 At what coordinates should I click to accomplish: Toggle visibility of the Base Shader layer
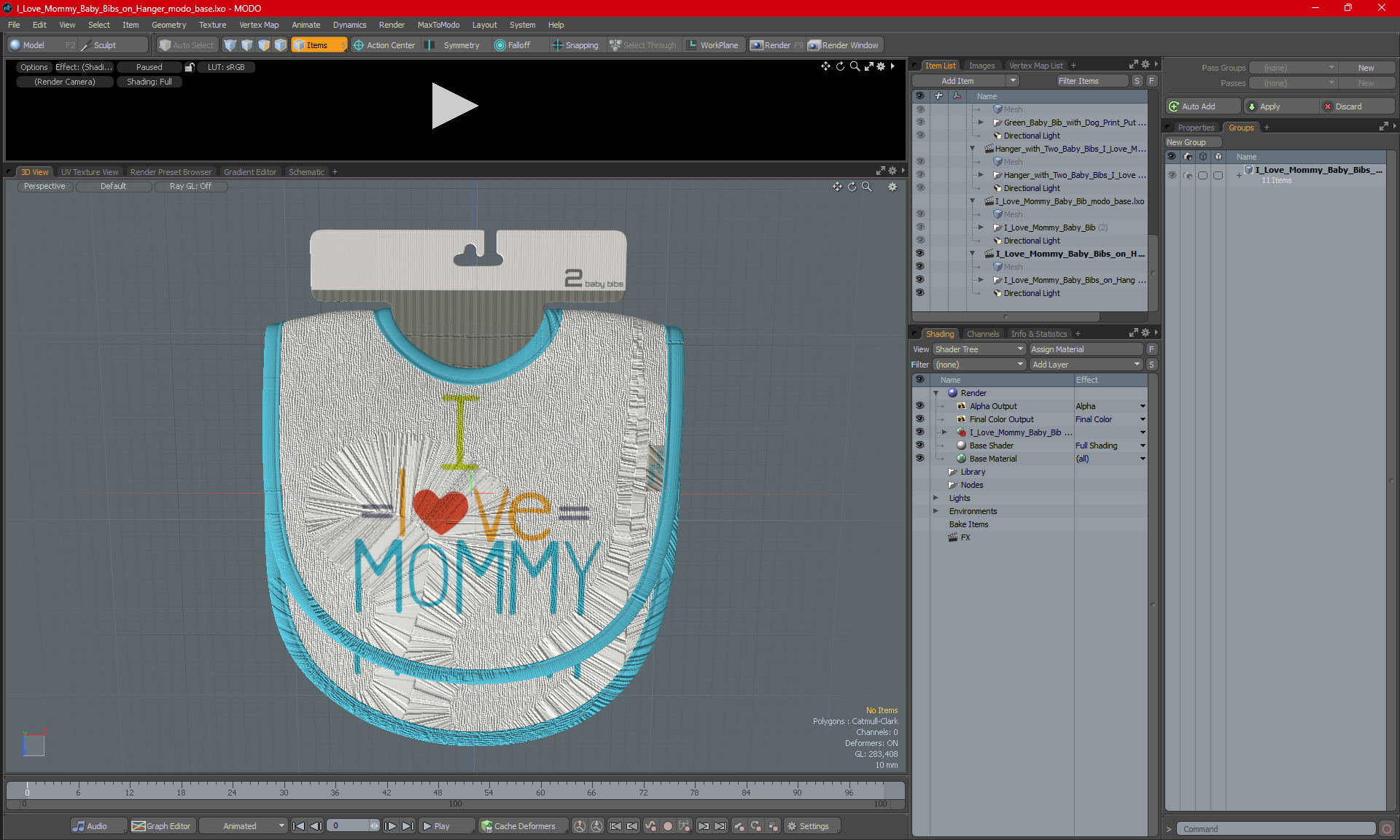tap(920, 446)
